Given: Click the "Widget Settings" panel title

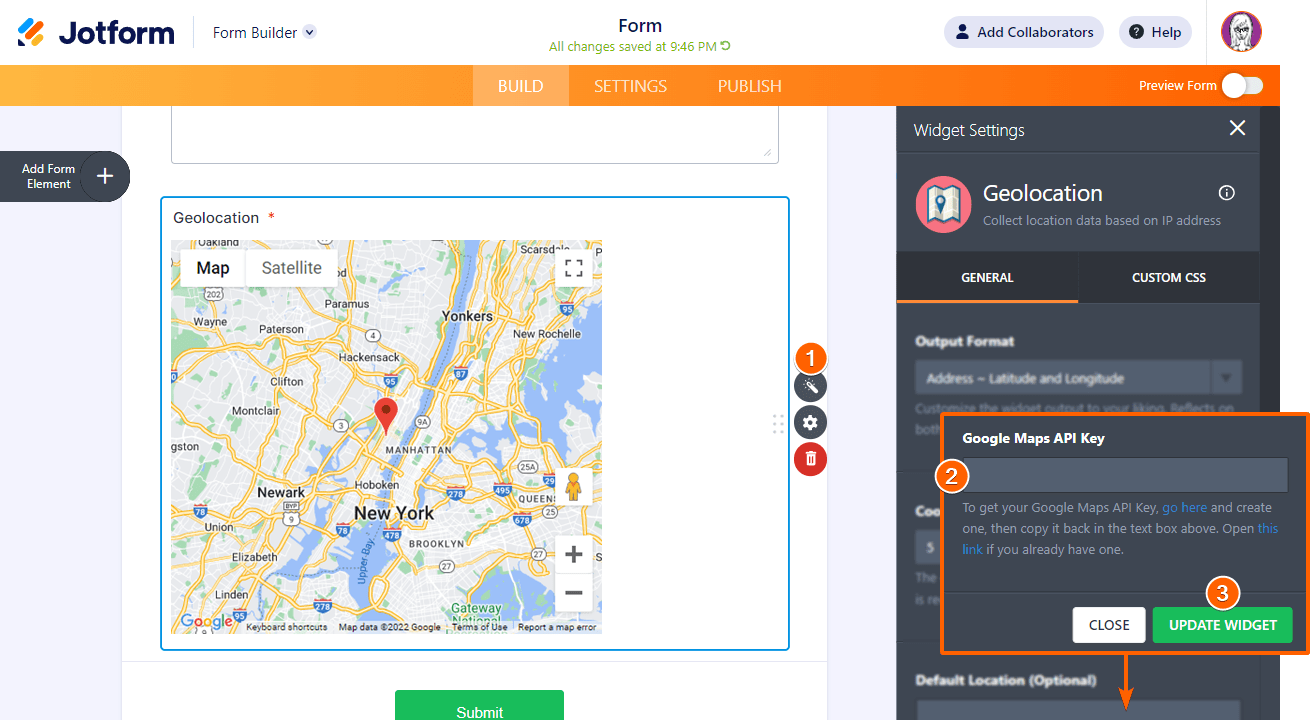Looking at the screenshot, I should click(969, 130).
